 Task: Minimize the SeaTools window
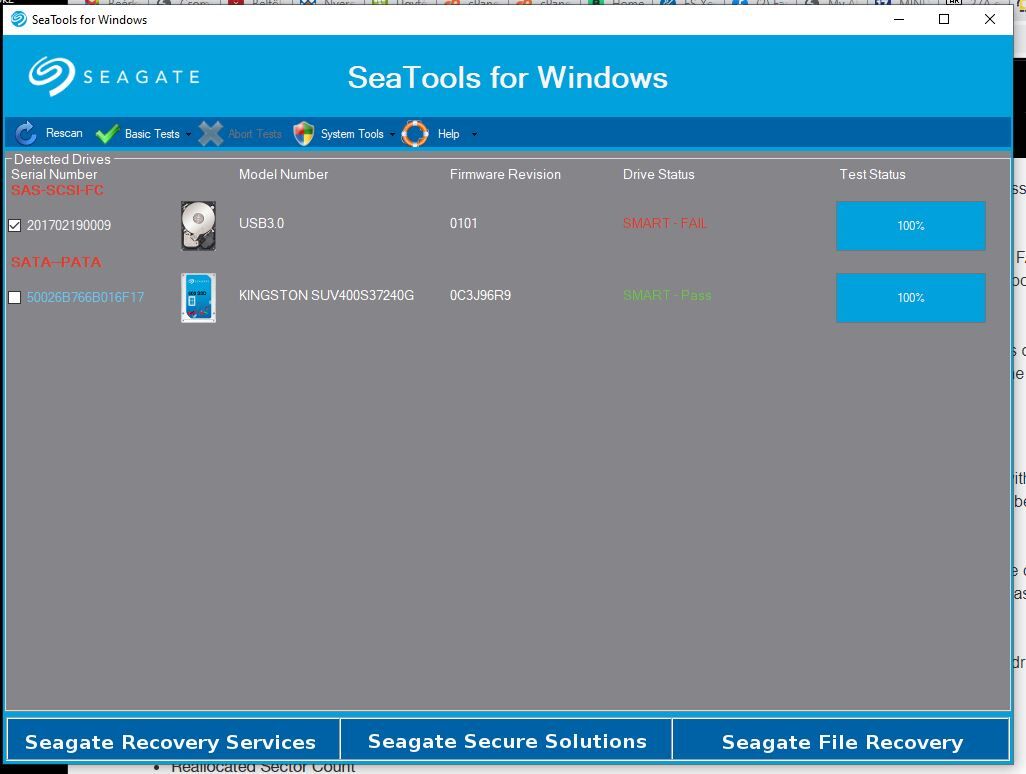point(899,19)
